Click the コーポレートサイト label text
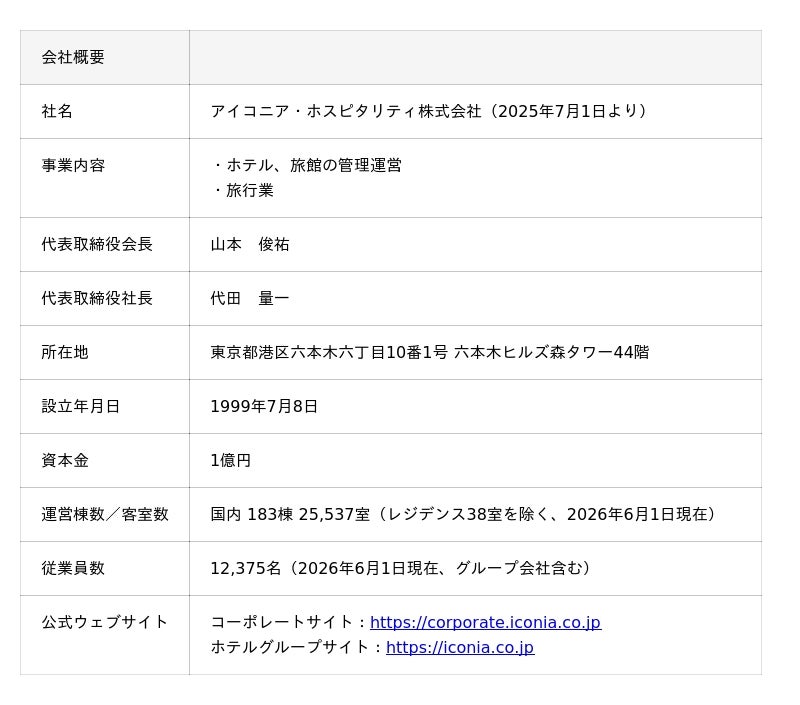The height and width of the screenshot is (705, 800). (282, 622)
